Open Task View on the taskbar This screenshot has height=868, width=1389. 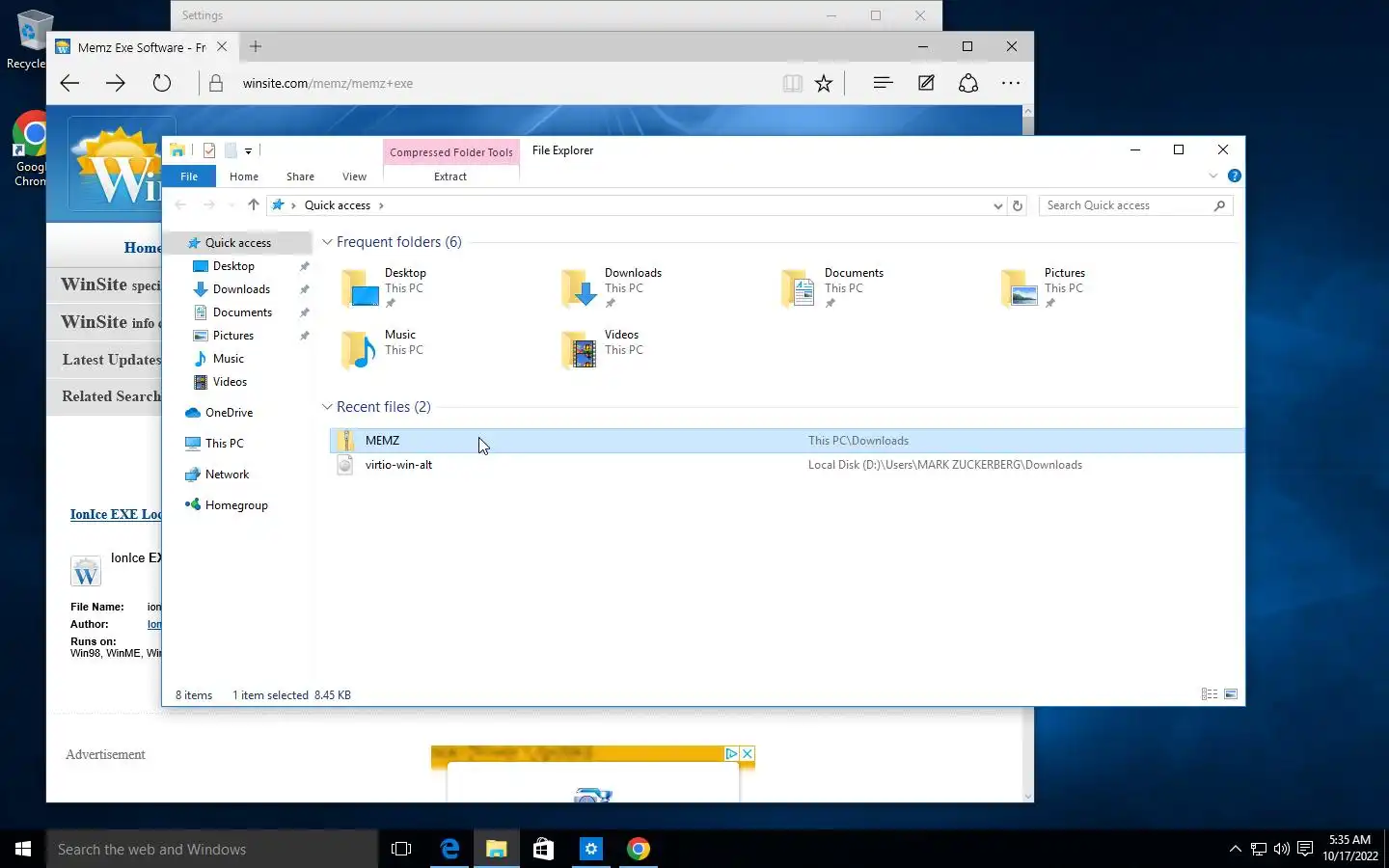(401, 849)
